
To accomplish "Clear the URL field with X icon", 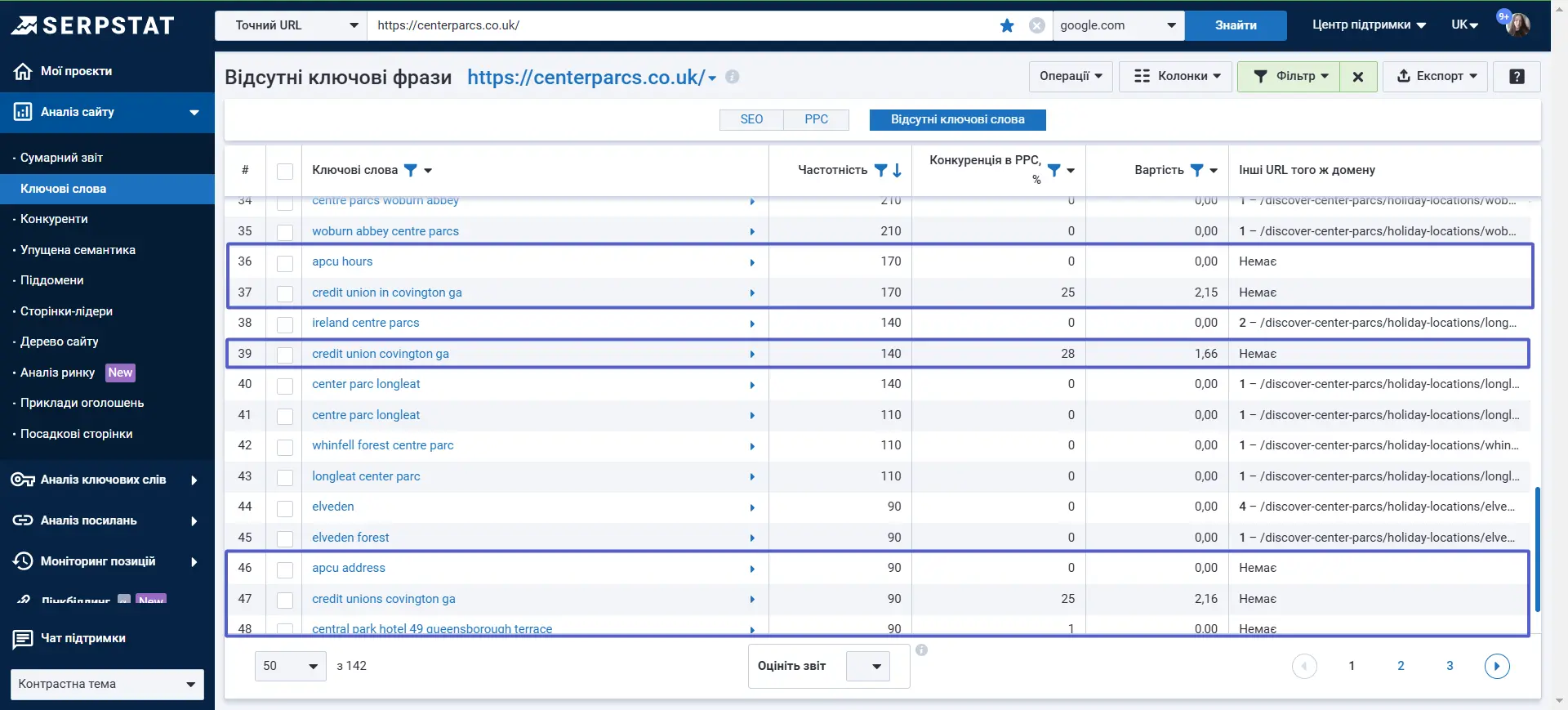I will [x=1037, y=25].
